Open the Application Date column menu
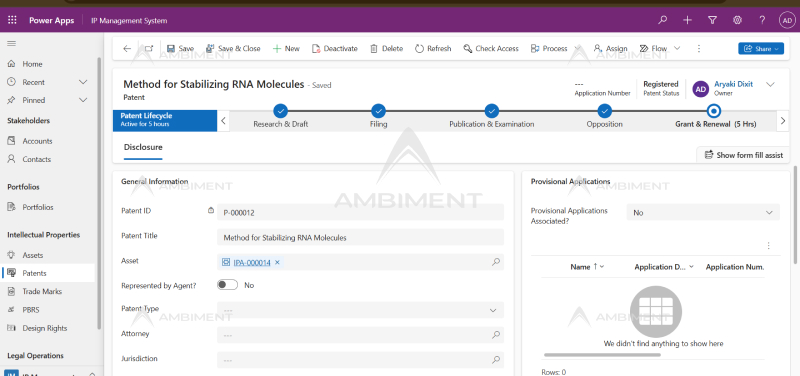800x376 pixels. 691,267
